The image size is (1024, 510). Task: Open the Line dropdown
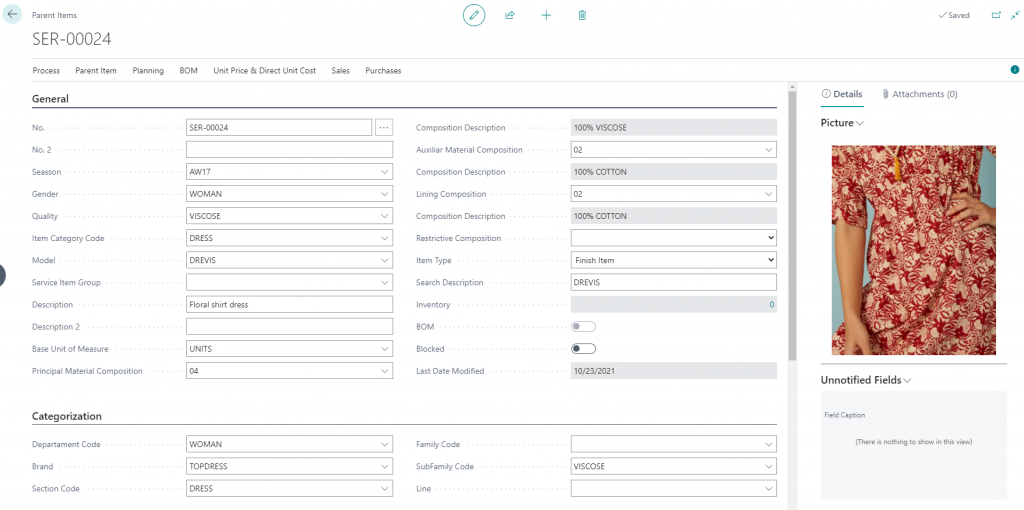tap(768, 488)
